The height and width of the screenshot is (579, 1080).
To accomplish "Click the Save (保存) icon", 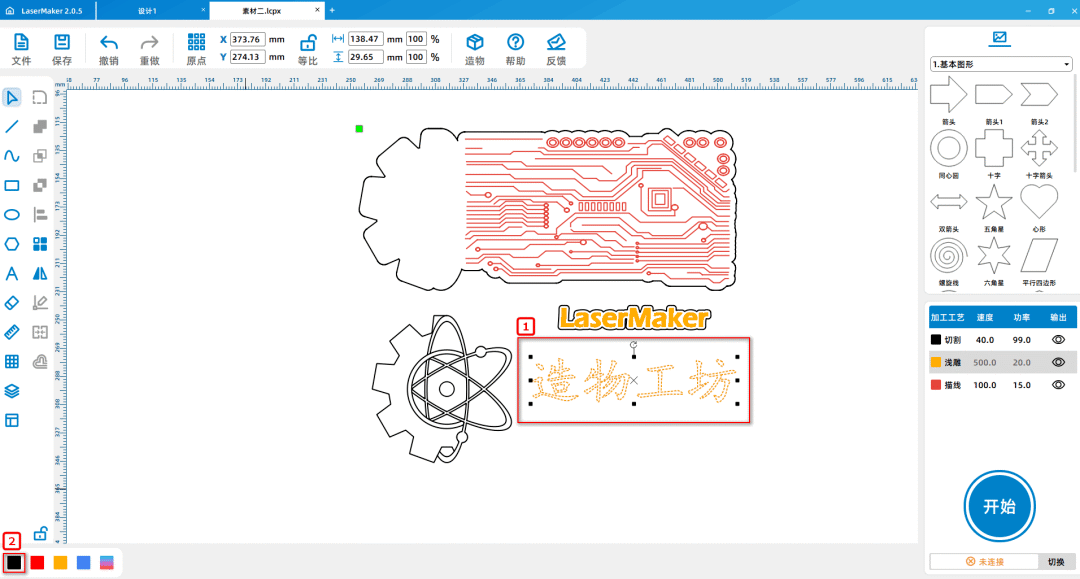I will (62, 43).
